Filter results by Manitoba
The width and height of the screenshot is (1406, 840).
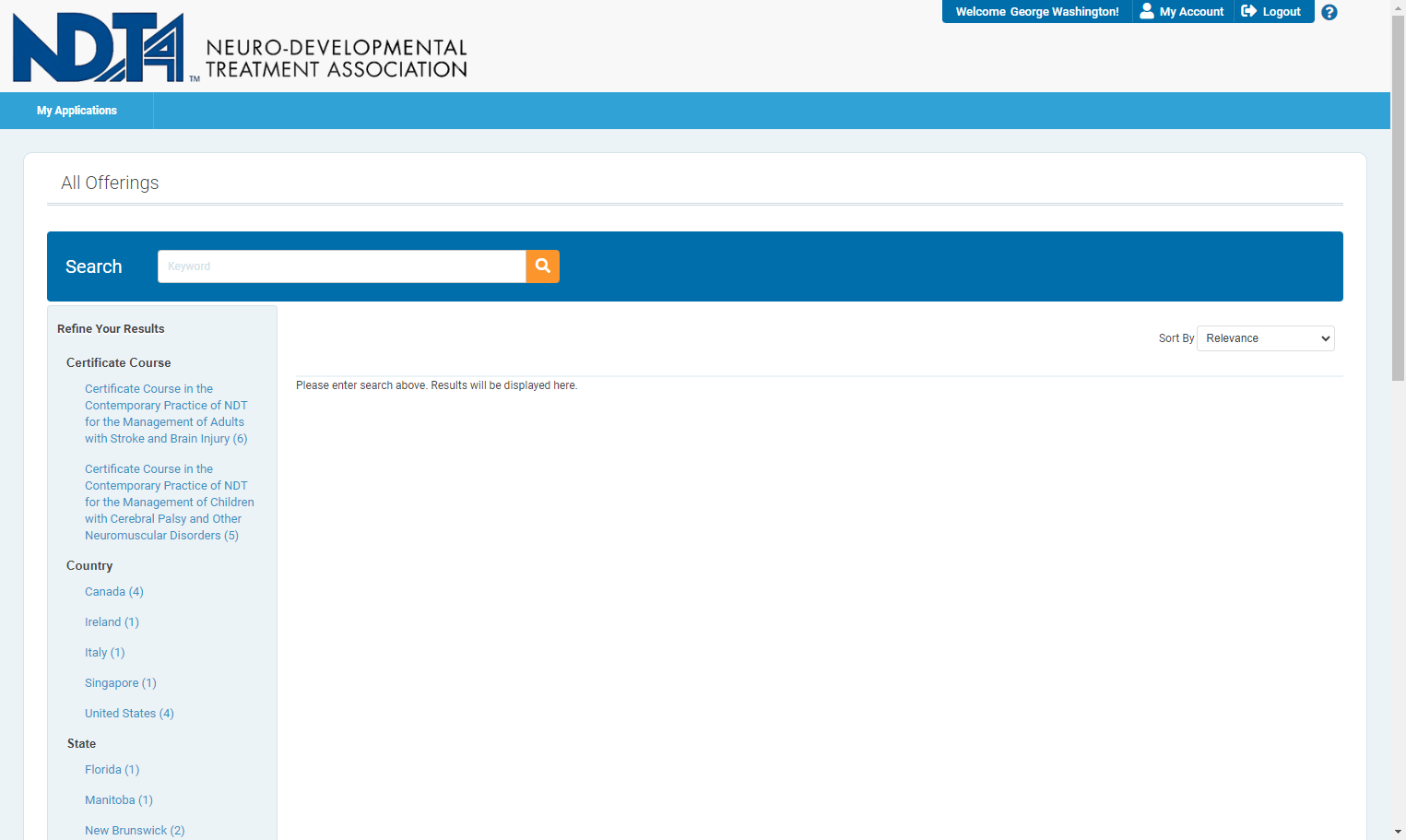[x=119, y=800]
